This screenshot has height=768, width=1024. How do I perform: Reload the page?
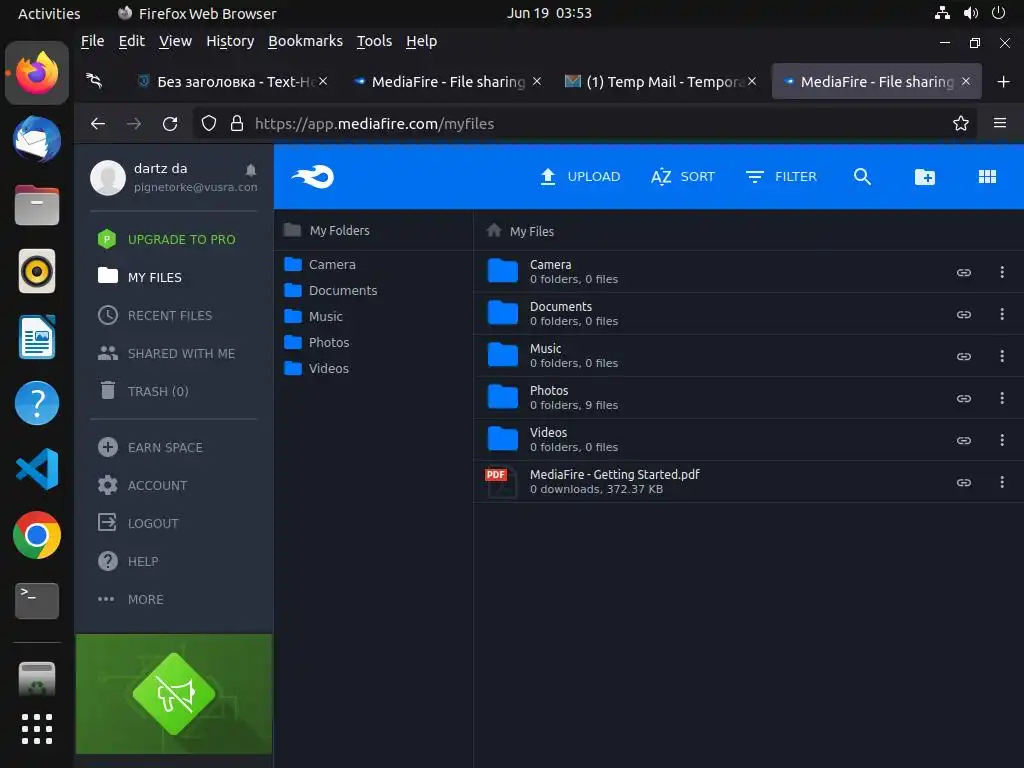point(170,123)
